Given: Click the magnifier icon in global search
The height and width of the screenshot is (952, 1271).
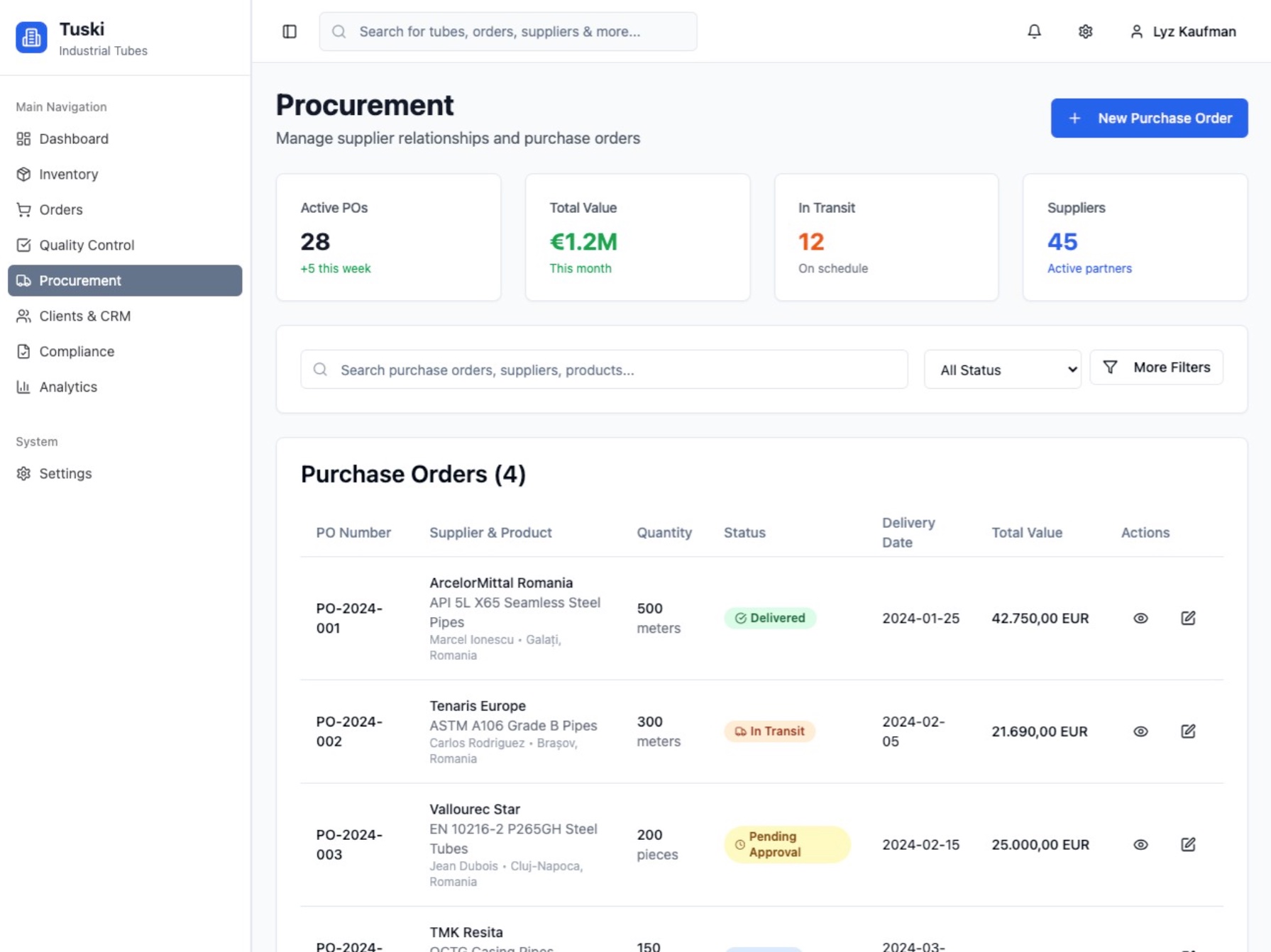Looking at the screenshot, I should pos(339,31).
